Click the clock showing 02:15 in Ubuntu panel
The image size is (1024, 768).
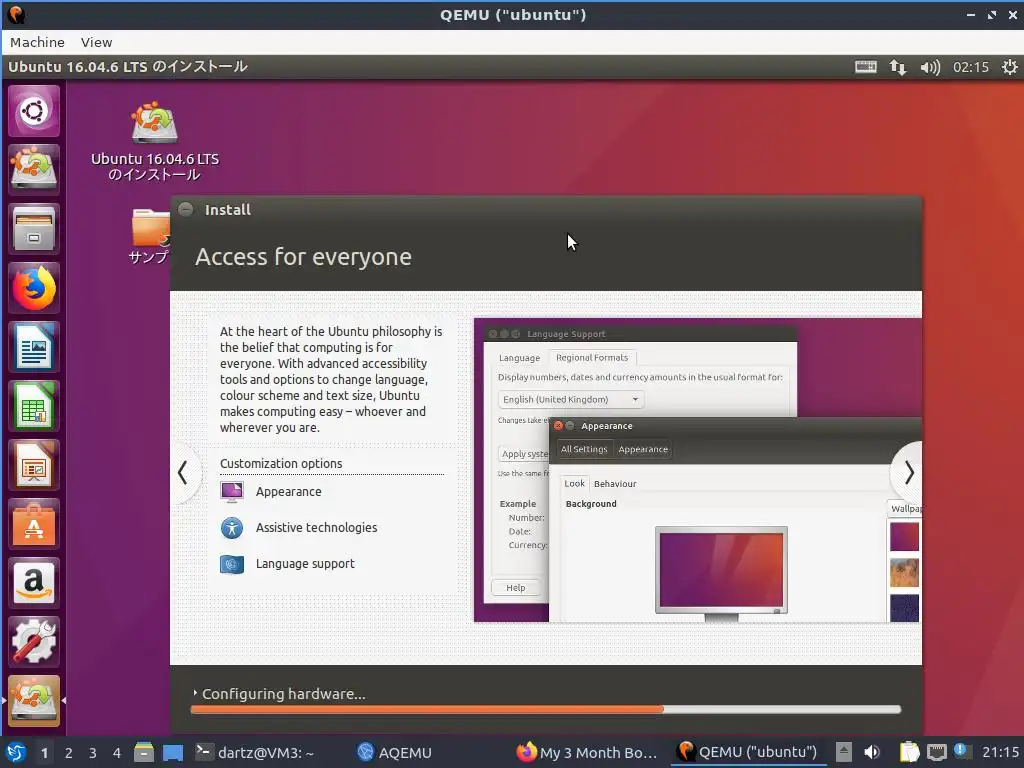[x=970, y=67]
